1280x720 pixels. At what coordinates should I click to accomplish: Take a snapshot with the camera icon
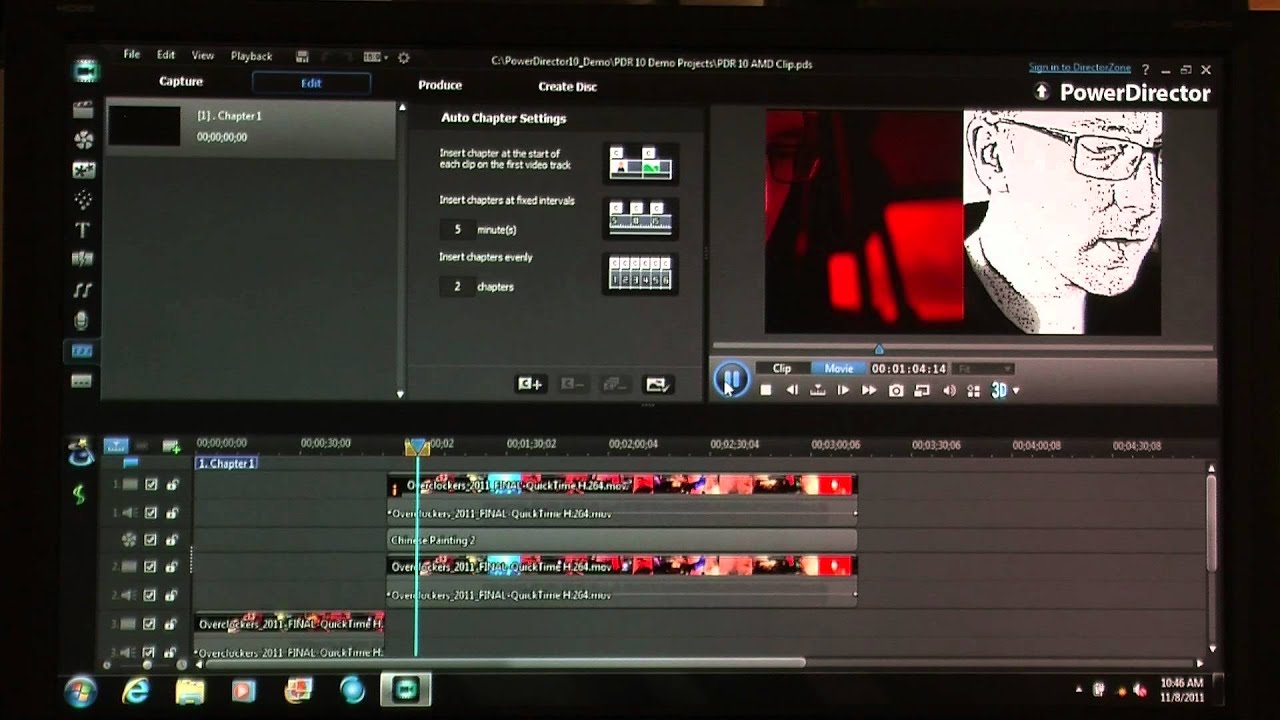coord(896,390)
